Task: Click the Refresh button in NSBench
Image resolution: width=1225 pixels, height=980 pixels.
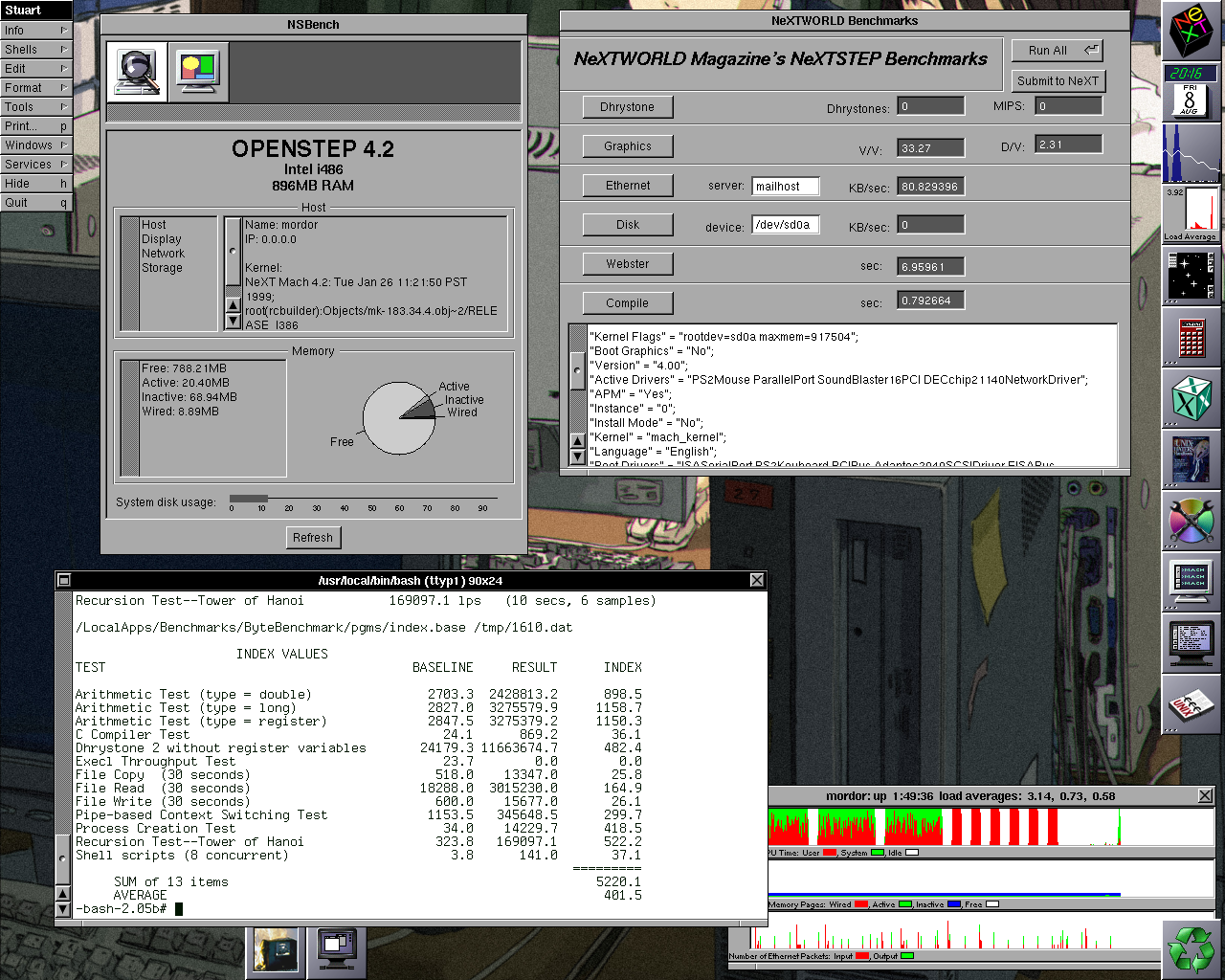Action: [x=313, y=538]
